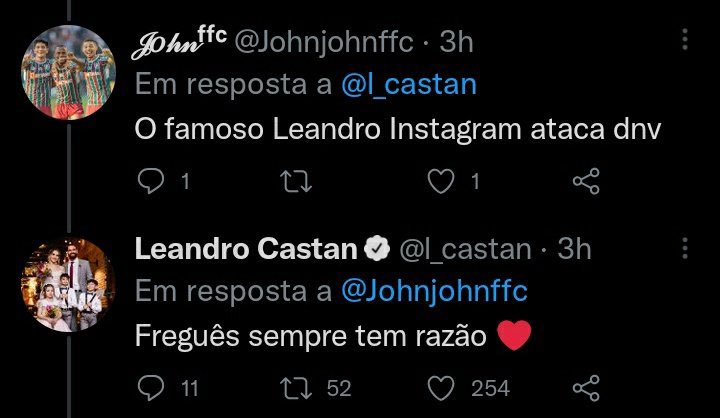Reply to Leandro Castan's tweet
This screenshot has width=720, height=418.
[x=149, y=387]
